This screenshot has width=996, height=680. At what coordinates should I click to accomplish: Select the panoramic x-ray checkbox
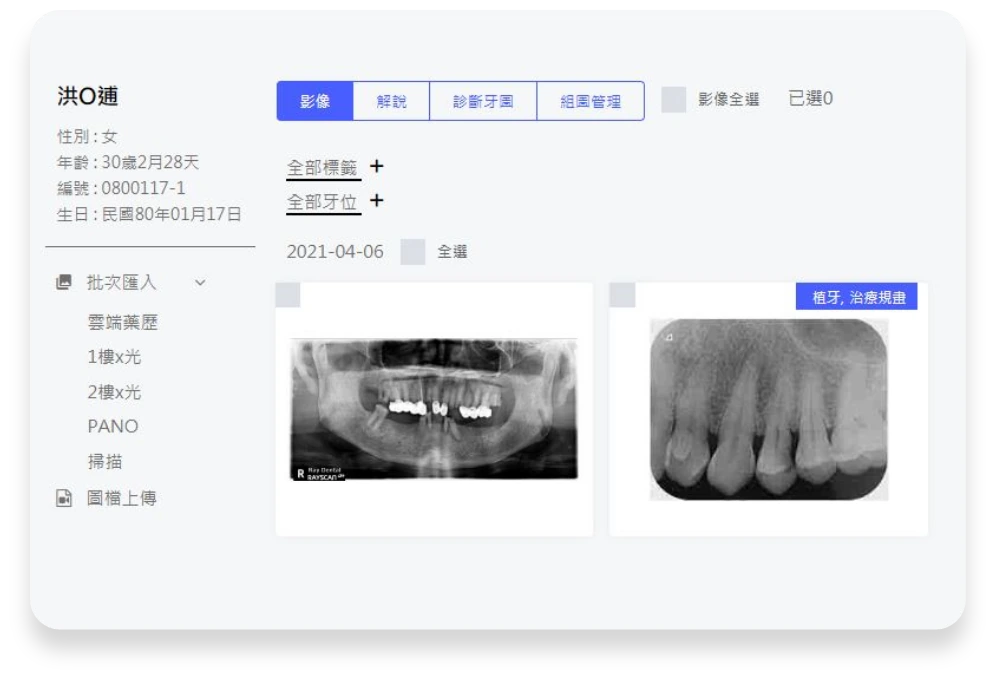point(288,295)
